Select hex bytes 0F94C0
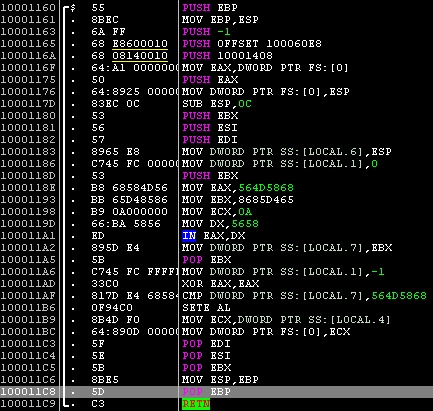 112,308
